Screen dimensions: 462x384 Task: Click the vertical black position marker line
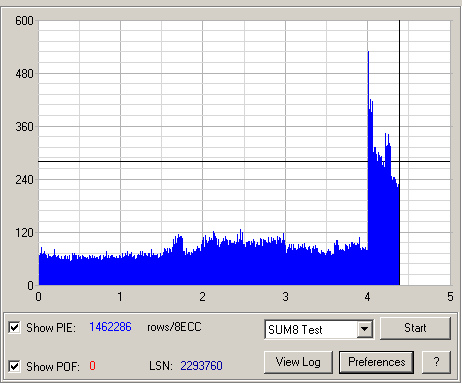(x=399, y=100)
